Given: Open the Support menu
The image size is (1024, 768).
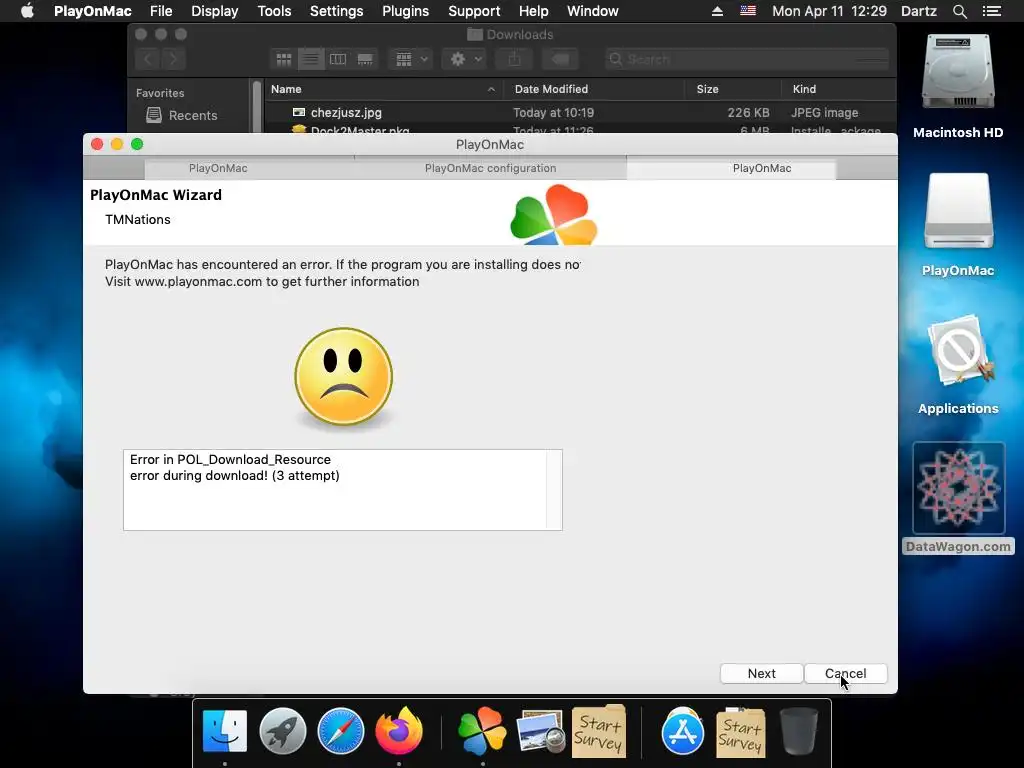Looking at the screenshot, I should point(474,11).
